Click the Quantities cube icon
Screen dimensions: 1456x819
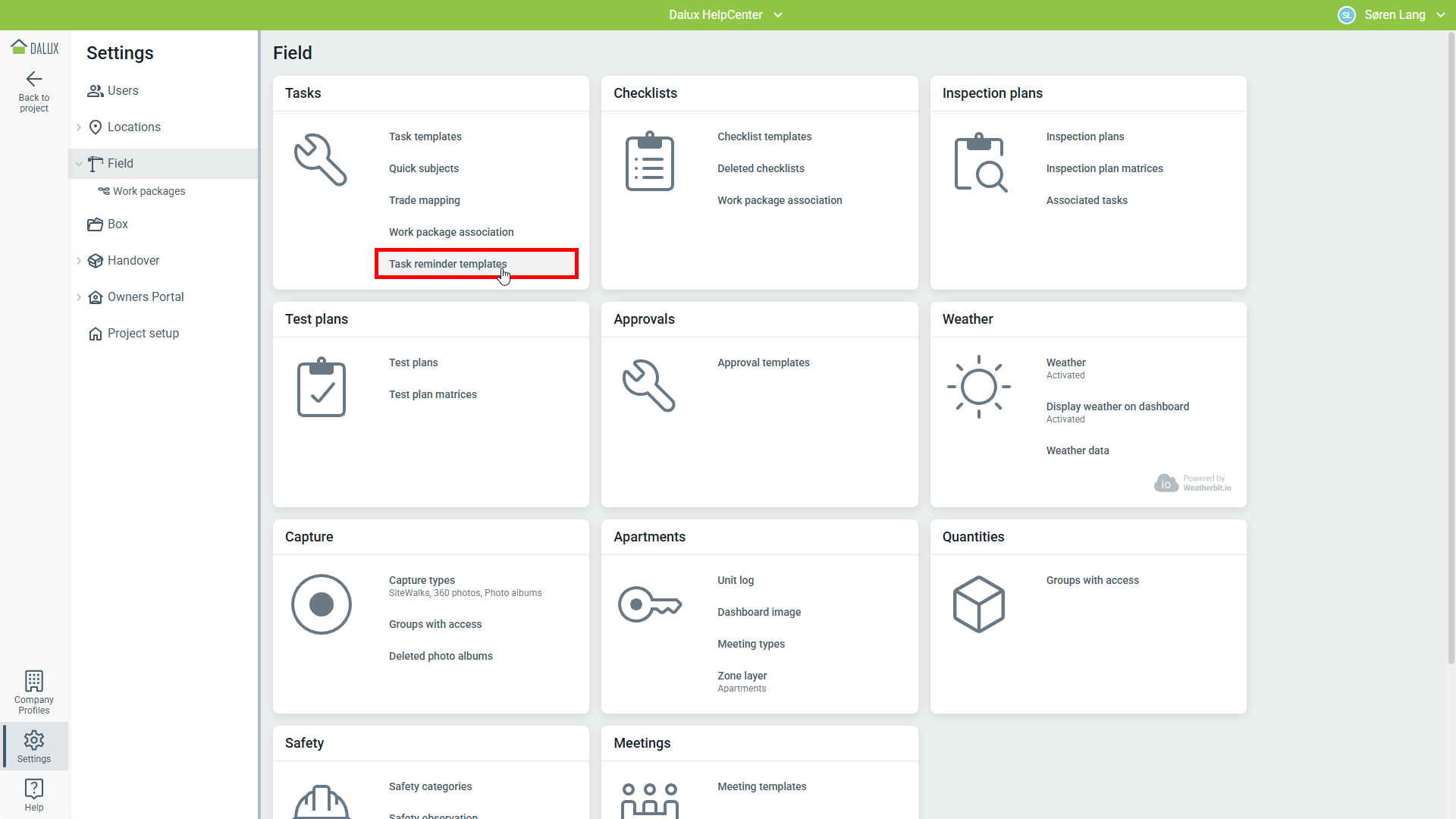click(x=978, y=604)
